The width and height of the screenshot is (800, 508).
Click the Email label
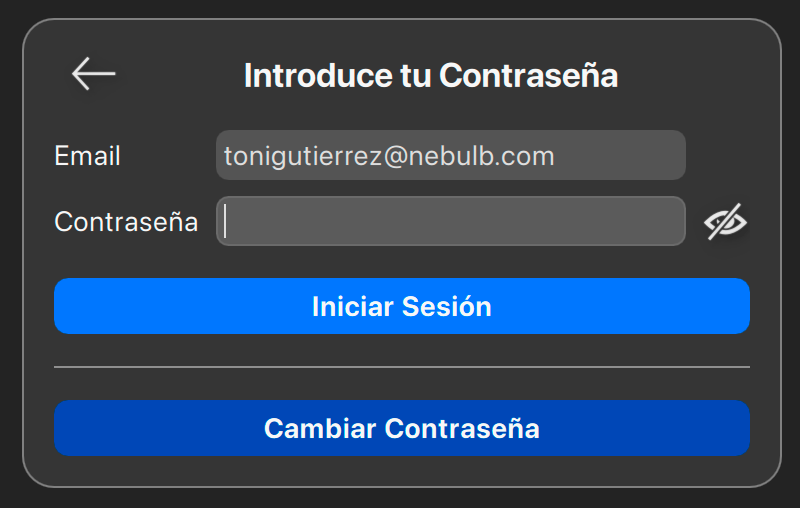87,156
